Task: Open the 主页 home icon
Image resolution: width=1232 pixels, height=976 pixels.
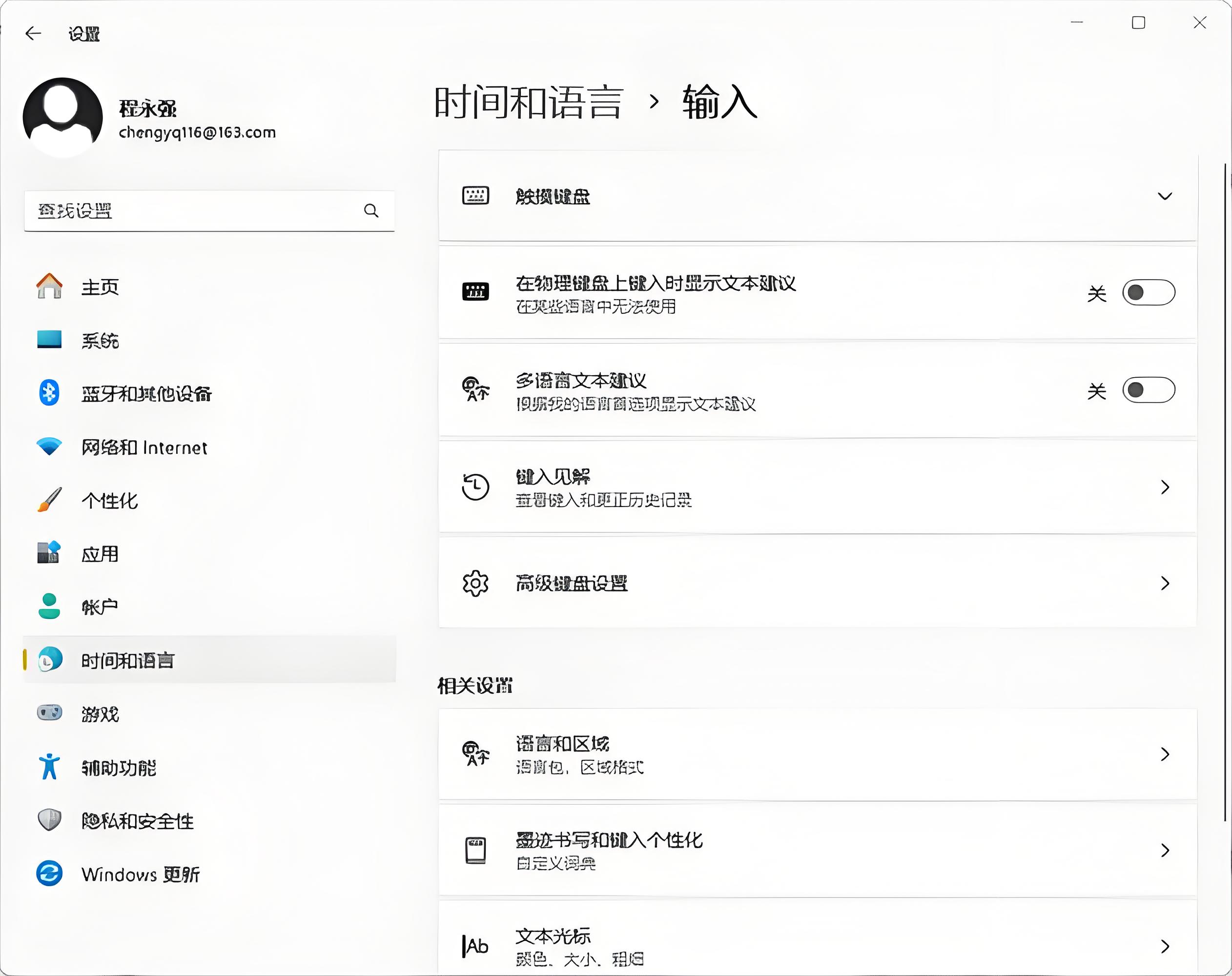Action: coord(49,285)
